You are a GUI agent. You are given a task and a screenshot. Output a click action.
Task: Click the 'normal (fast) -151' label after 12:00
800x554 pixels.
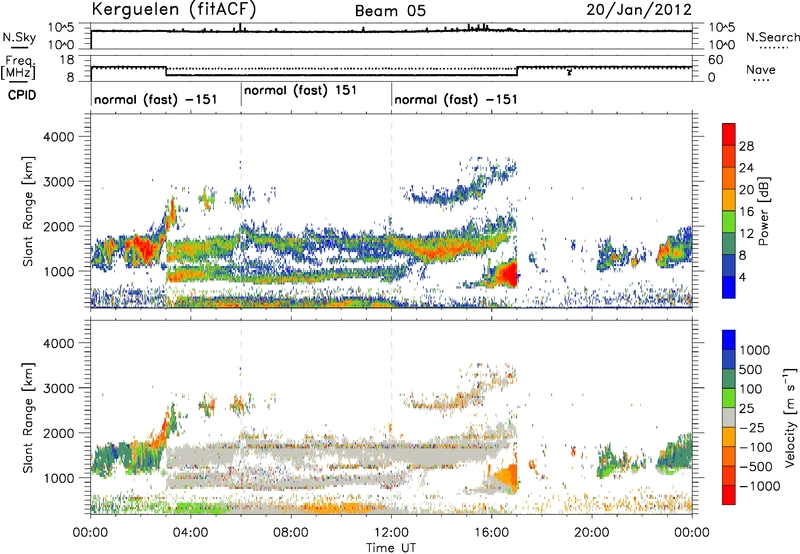pos(456,99)
